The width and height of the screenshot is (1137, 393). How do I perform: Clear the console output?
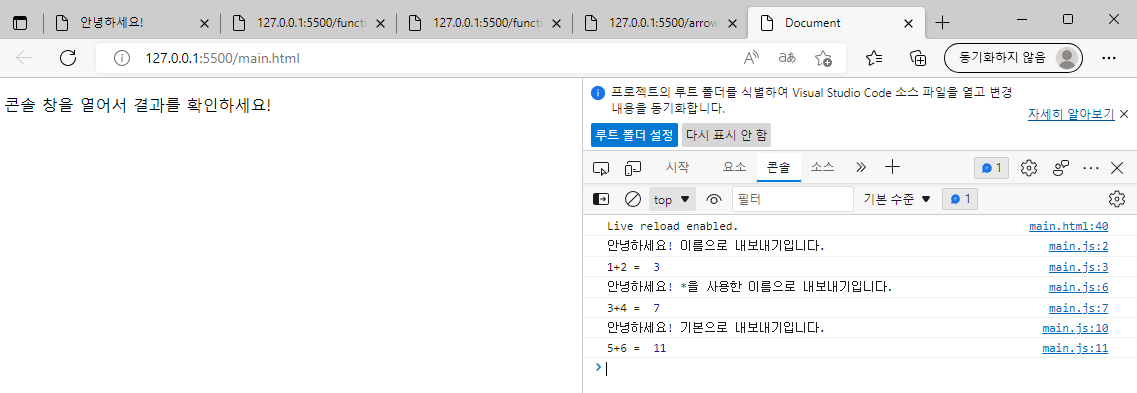[633, 199]
